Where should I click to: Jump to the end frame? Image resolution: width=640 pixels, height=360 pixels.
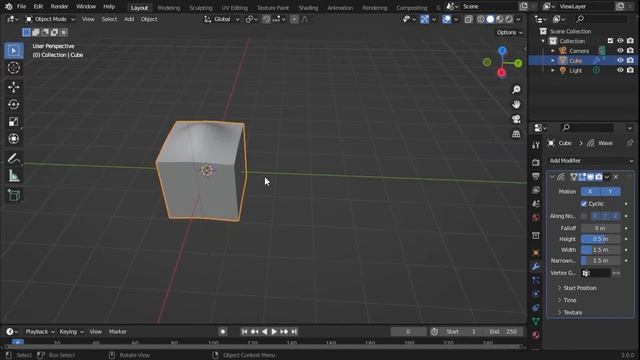coord(294,332)
